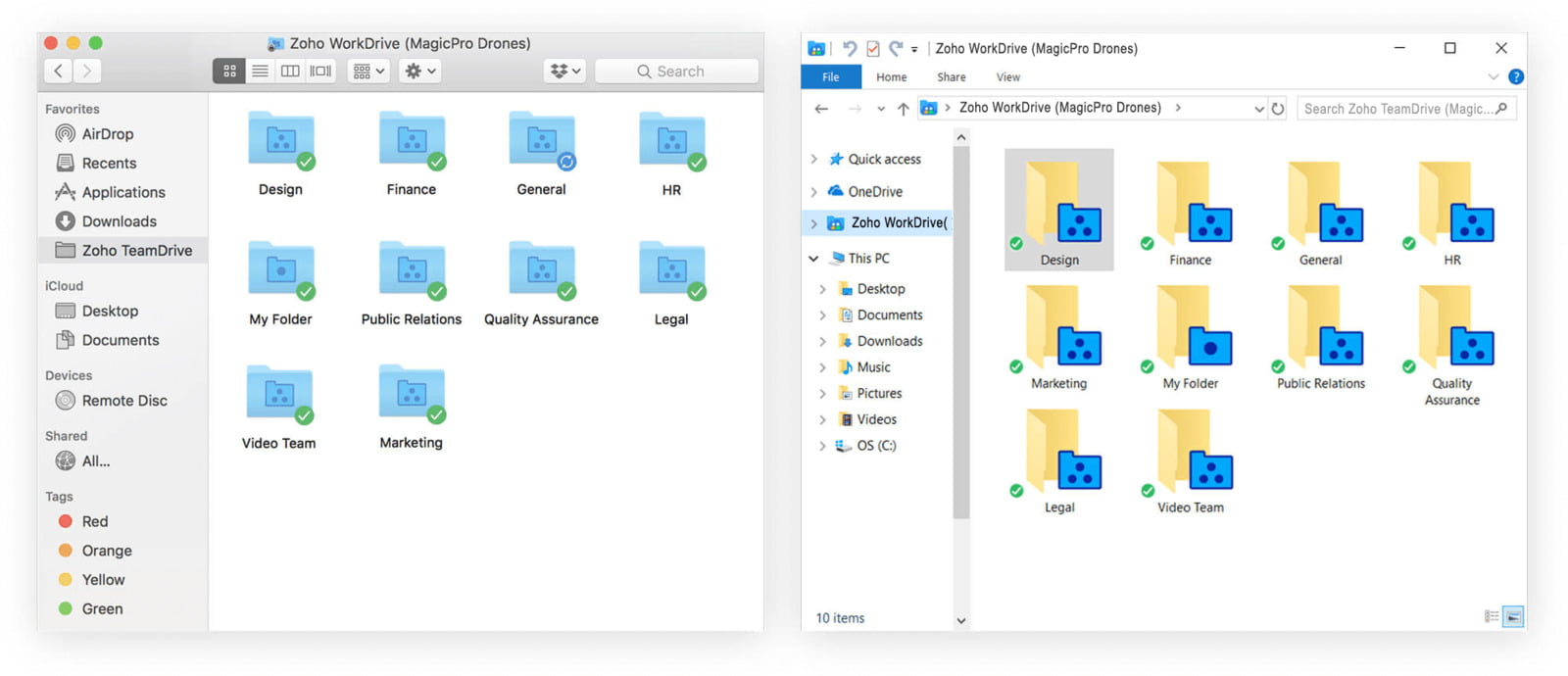This screenshot has height=676, width=1568.
Task: Click the Search Zoho TeamDrive field
Action: coord(1406,109)
